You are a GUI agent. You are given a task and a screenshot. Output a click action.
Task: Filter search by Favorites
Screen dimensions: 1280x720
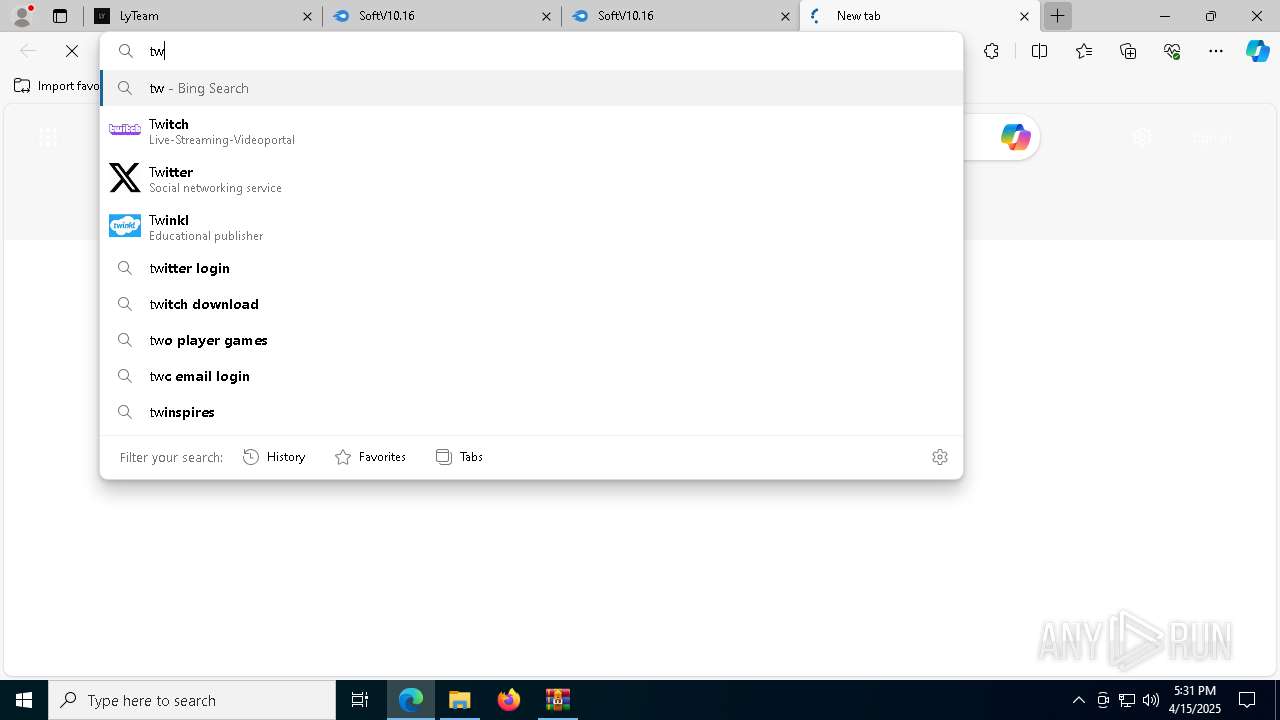coord(370,457)
